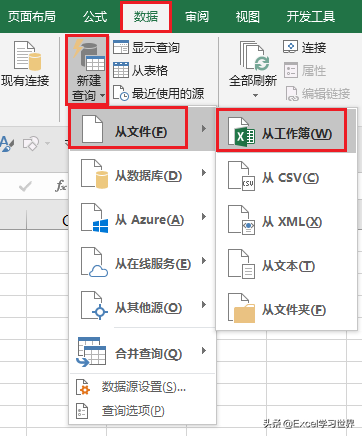This screenshot has width=362, height=436.
Task: Expand the 新建查询 dropdown arrow
Action: 102,96
